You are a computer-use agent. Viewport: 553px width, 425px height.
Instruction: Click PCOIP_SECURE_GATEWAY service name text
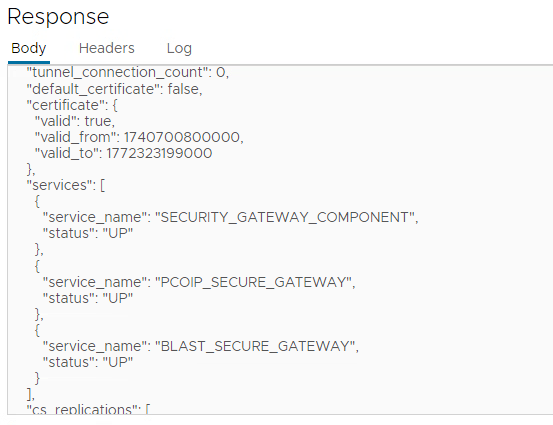pos(255,282)
